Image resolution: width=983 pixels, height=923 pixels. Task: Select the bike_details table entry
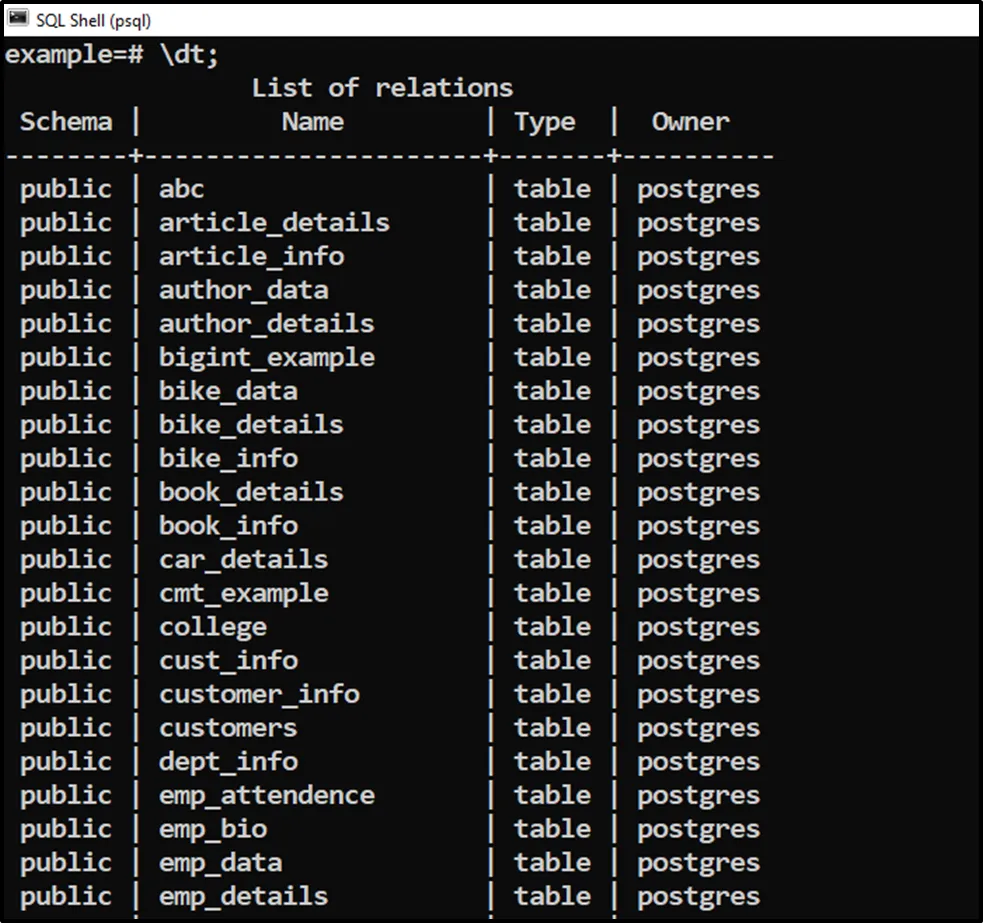coord(251,425)
